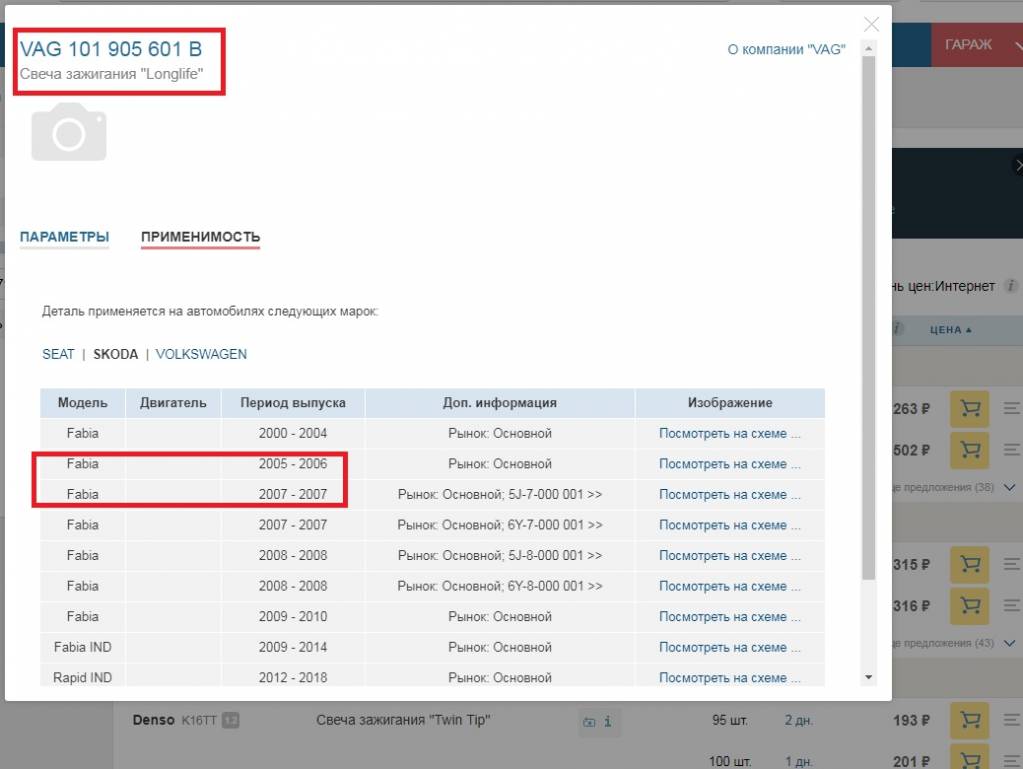Open the list menu beside the 263 ₽ offer

pos(1011,408)
